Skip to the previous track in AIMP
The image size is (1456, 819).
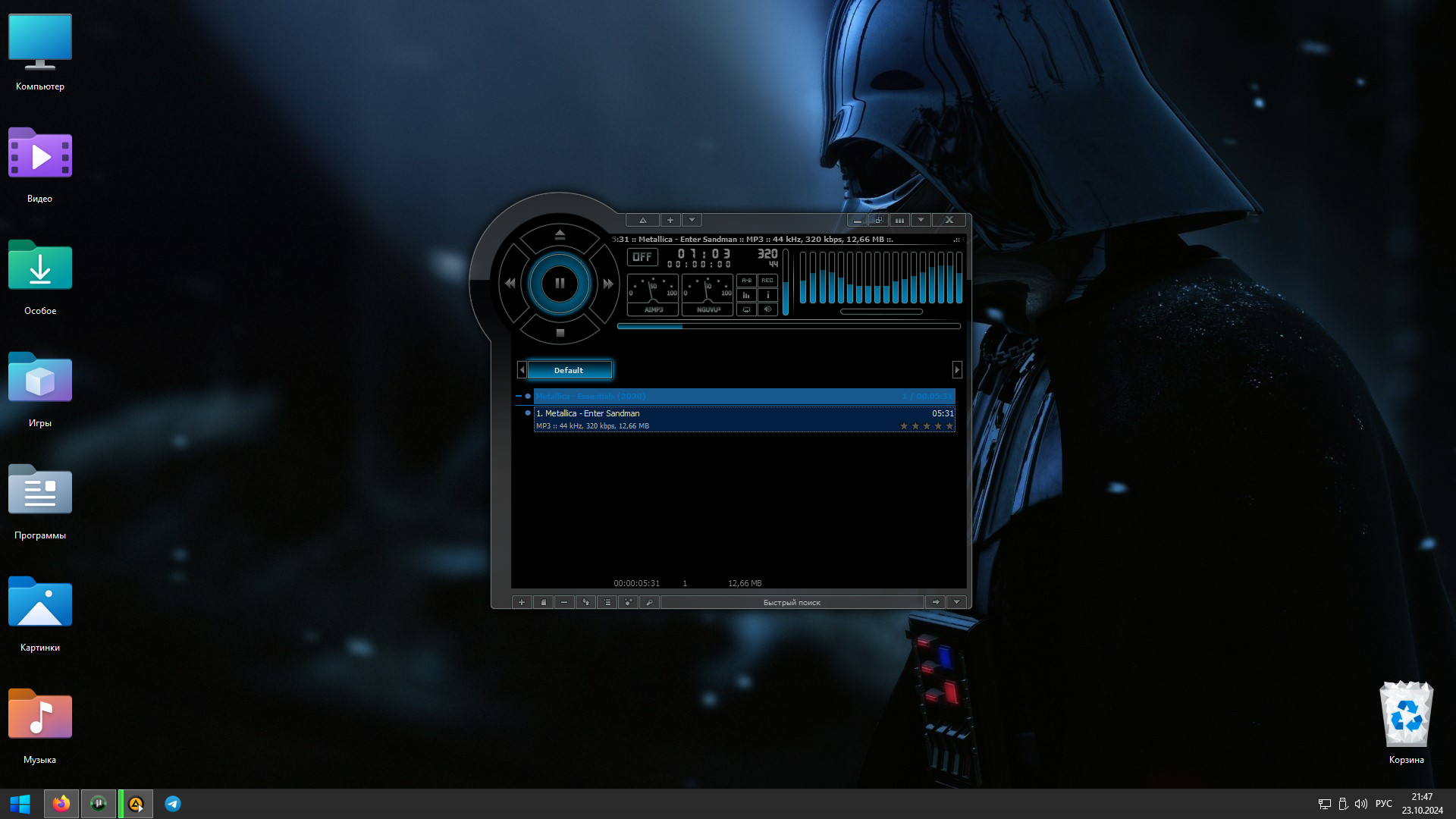(510, 284)
